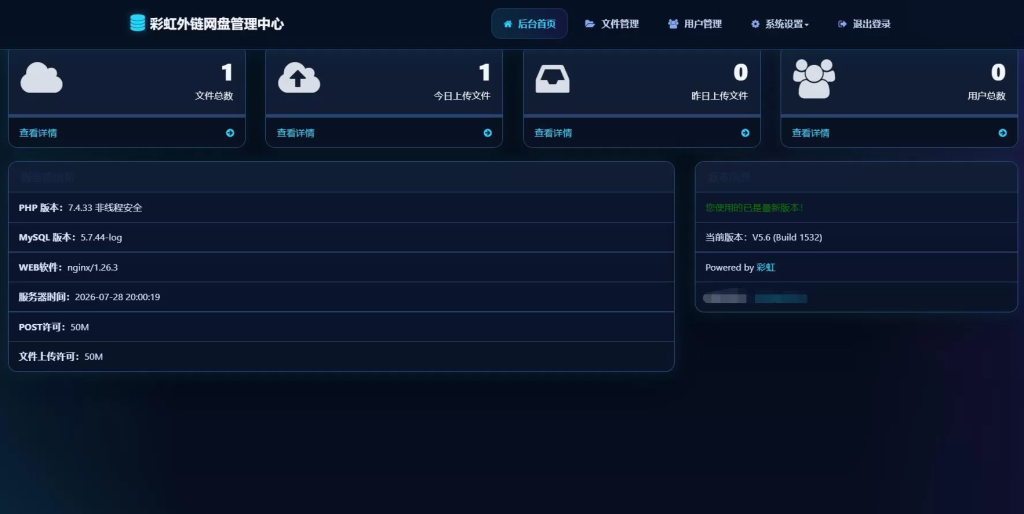The width and height of the screenshot is (1024, 514).
Task: Open 用户管理 in the navigation bar
Action: [695, 24]
